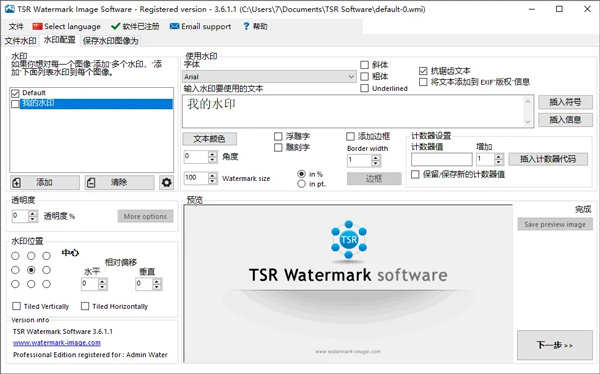Click the green checkmark registered icon
This screenshot has width=600, height=374.
pyautogui.click(x=115, y=26)
